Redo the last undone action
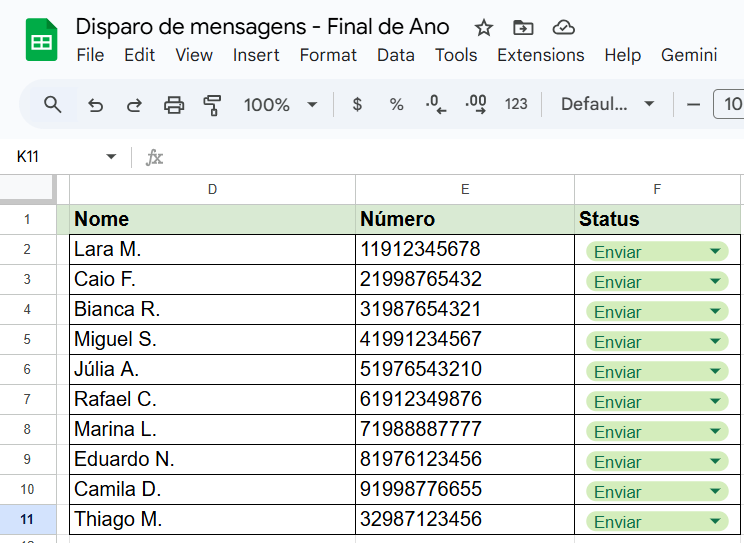Screen dimensions: 744x543 coord(134,104)
